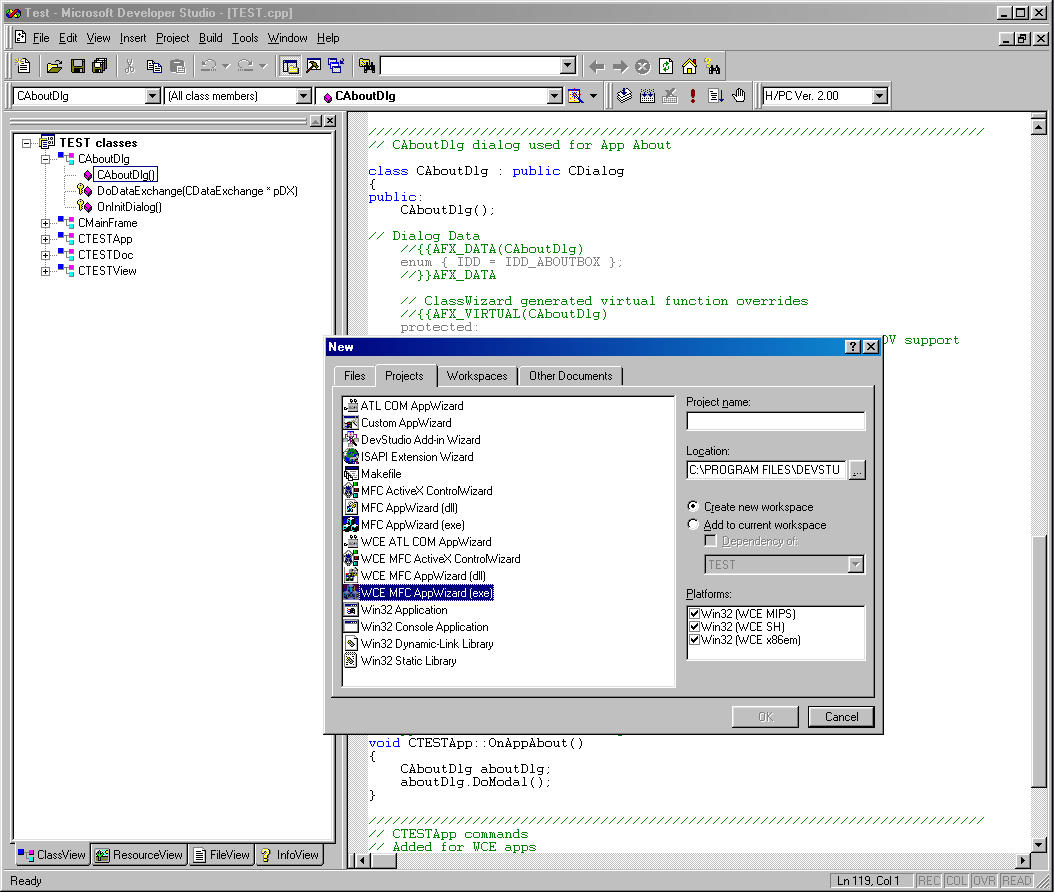This screenshot has height=892, width=1054.
Task: Uncheck the Win32 (WCE SH) platform
Action: (694, 626)
